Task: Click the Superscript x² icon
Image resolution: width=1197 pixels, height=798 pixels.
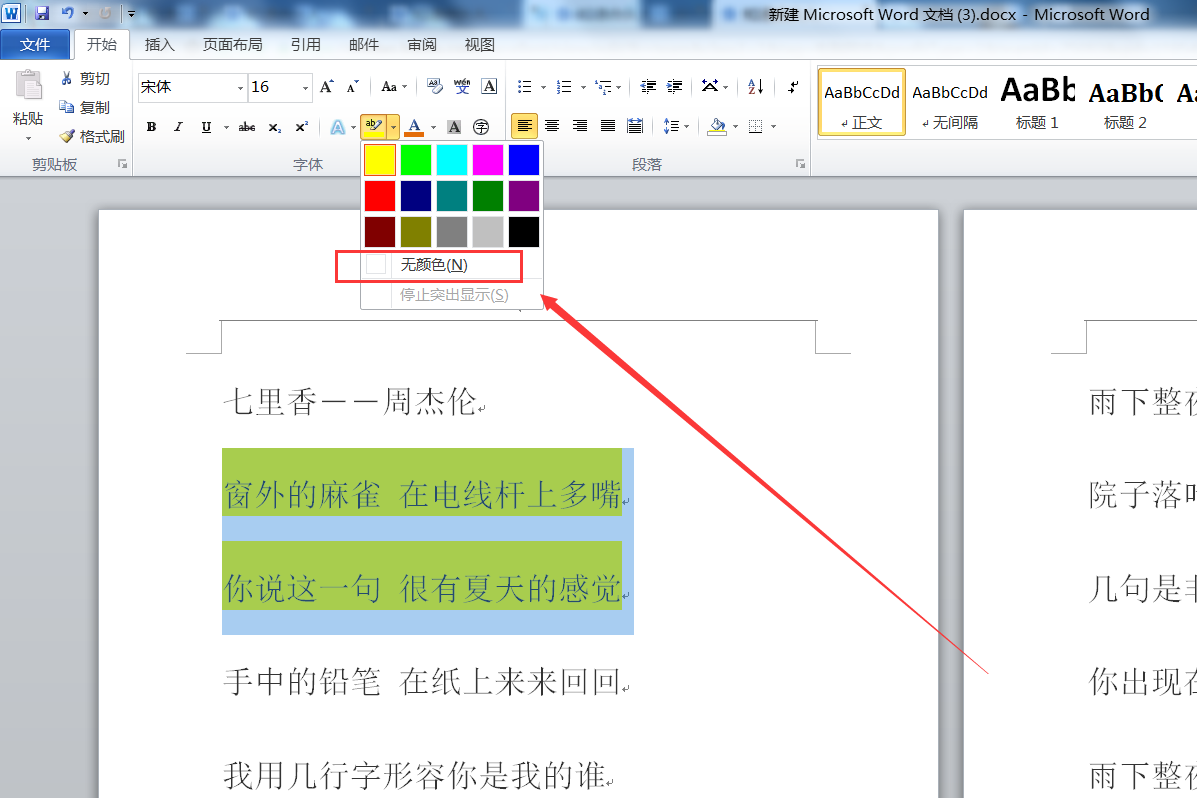Action: (302, 127)
